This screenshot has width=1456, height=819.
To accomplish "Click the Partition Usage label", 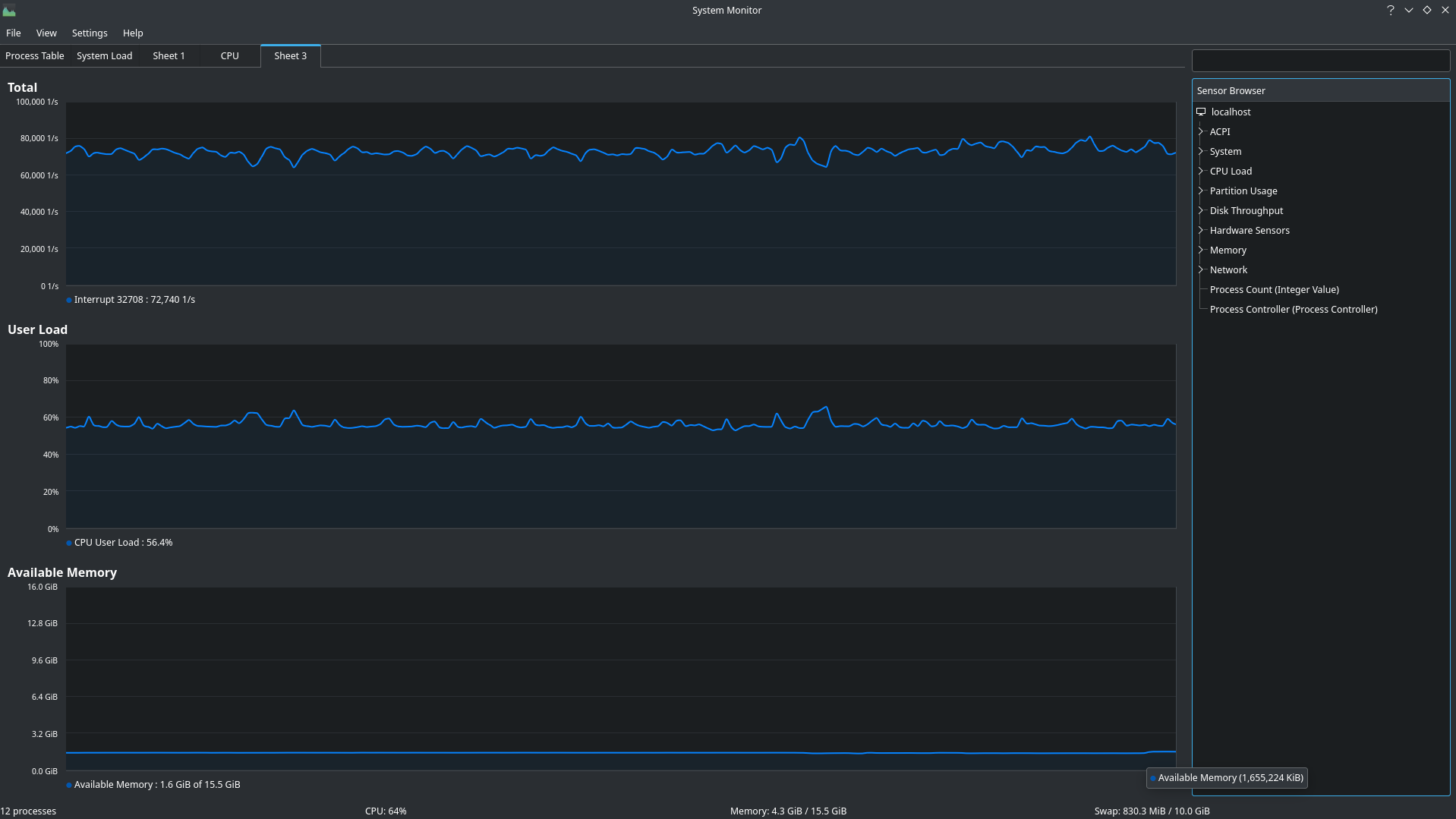I will (x=1243, y=191).
